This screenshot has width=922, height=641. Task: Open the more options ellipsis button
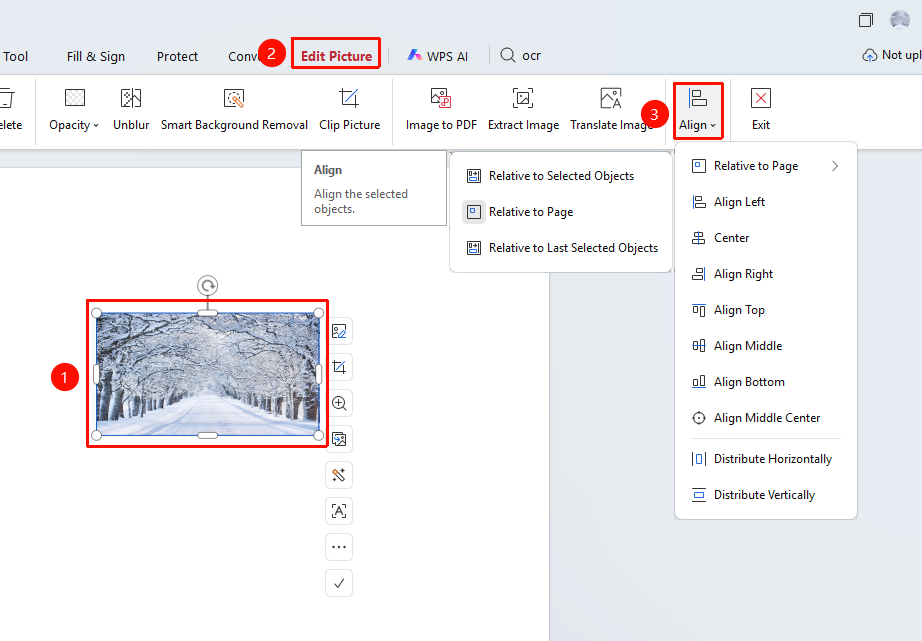click(339, 547)
